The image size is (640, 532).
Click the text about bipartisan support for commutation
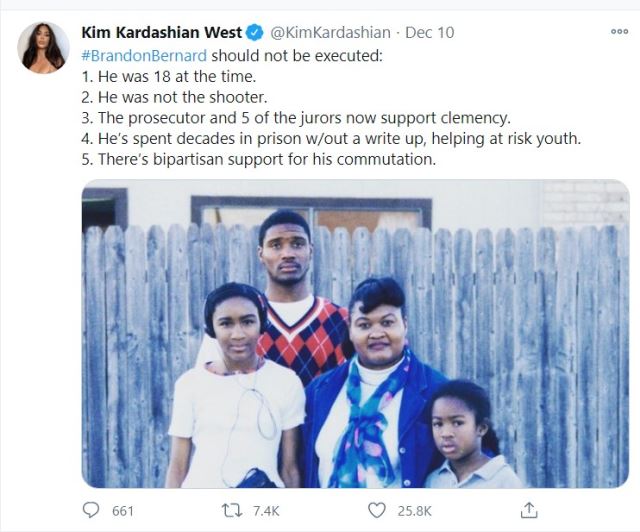point(259,159)
